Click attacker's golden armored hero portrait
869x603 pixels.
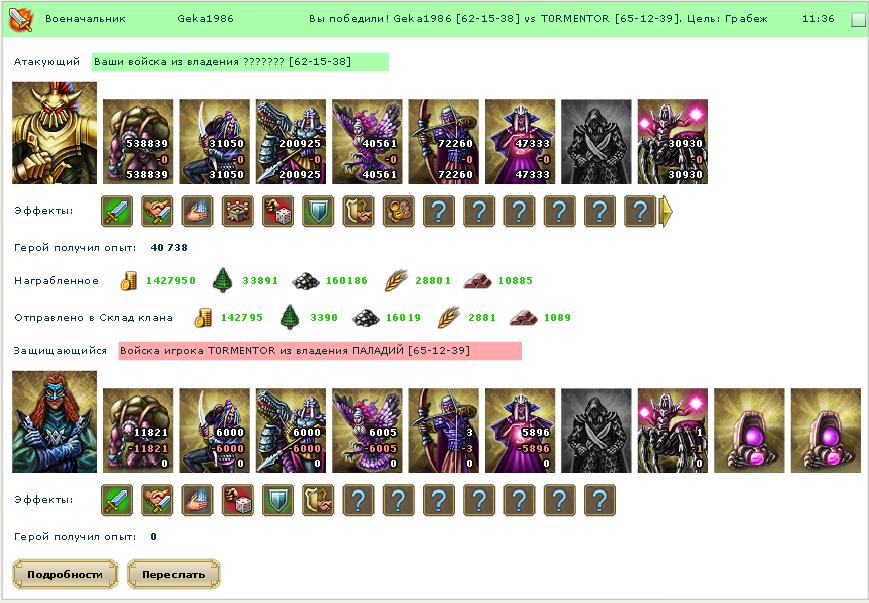(x=54, y=133)
